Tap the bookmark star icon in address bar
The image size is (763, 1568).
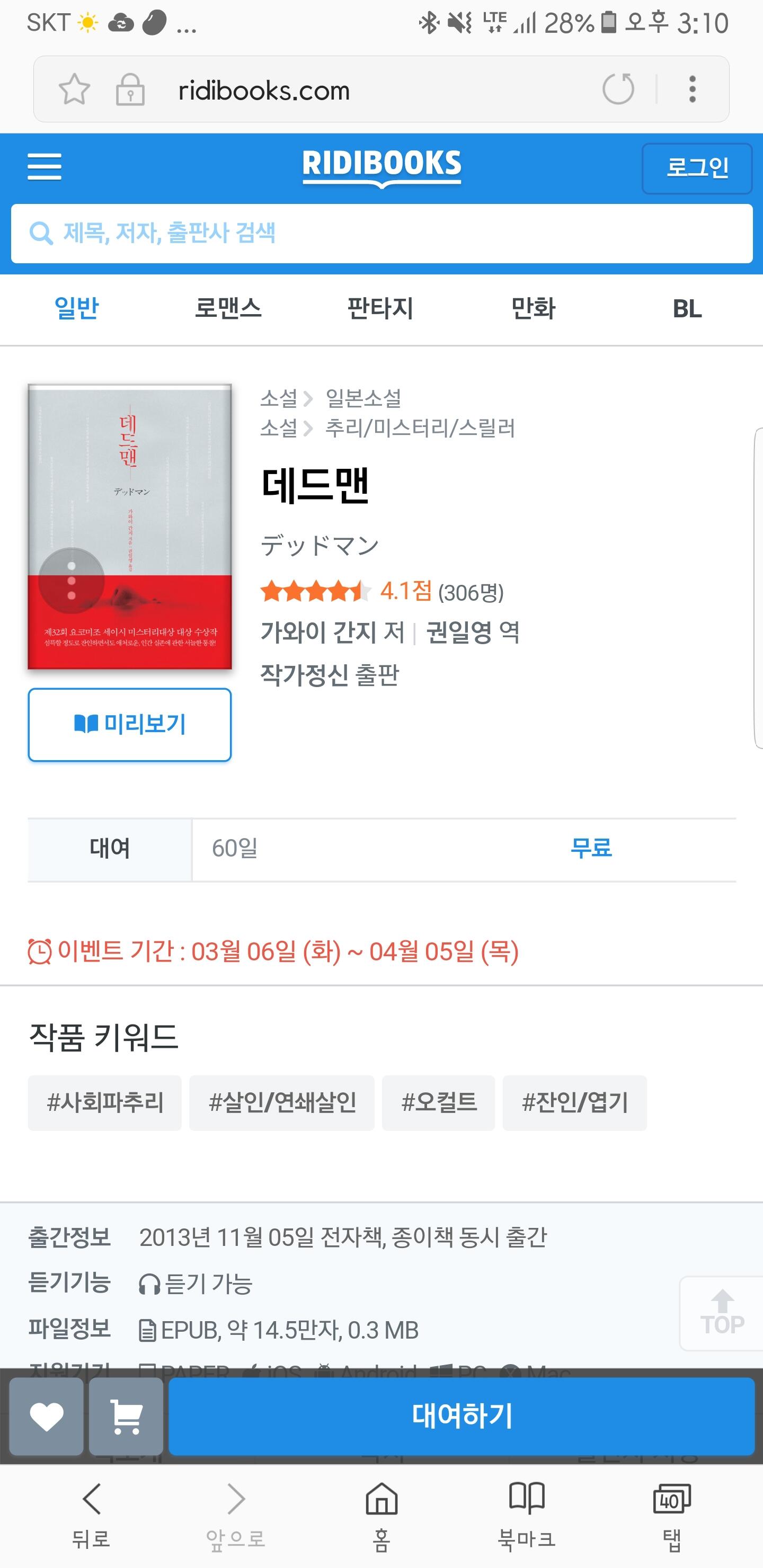coord(74,90)
